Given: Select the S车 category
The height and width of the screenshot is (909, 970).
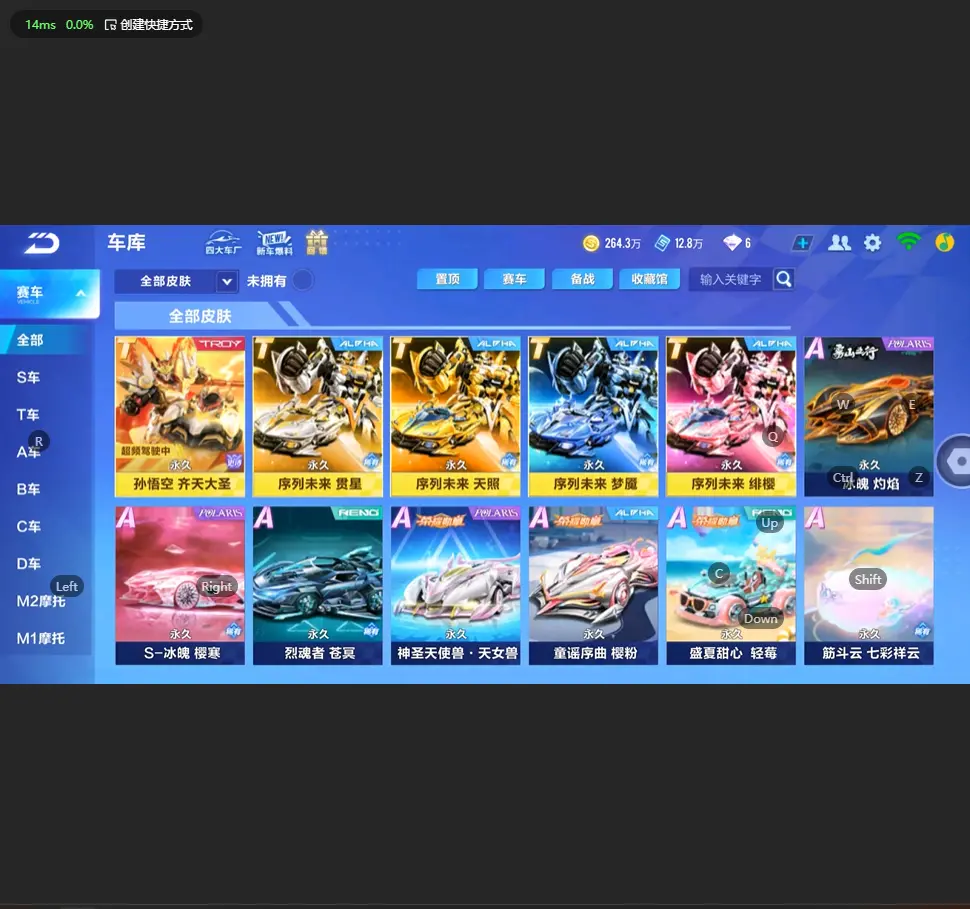Looking at the screenshot, I should click(x=28, y=377).
